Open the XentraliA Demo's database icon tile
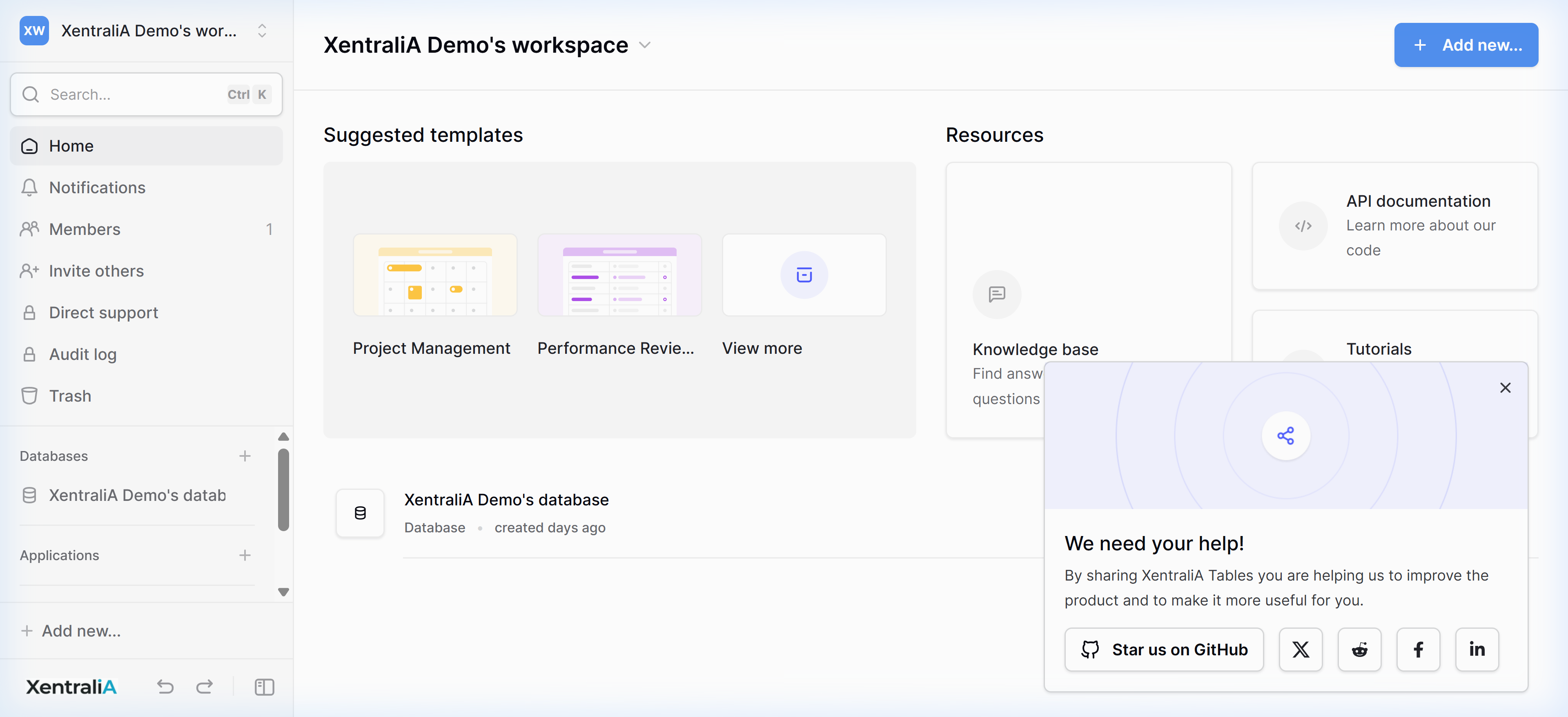The height and width of the screenshot is (717, 1568). (x=360, y=513)
